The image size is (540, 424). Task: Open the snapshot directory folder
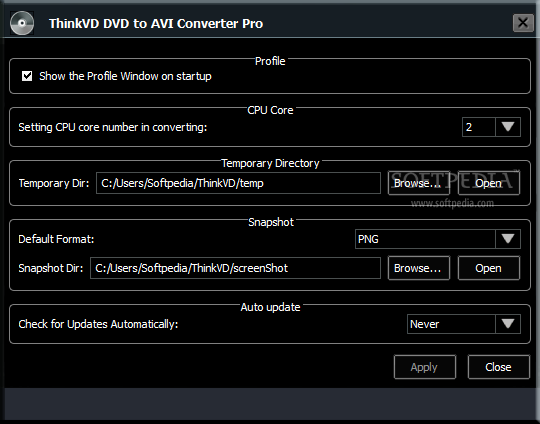point(488,268)
